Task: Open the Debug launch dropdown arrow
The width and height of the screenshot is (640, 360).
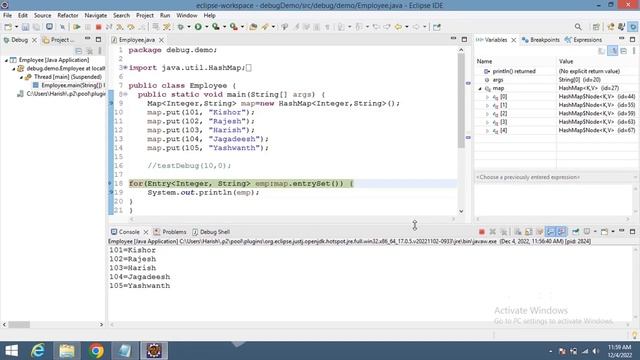Action: (x=189, y=27)
